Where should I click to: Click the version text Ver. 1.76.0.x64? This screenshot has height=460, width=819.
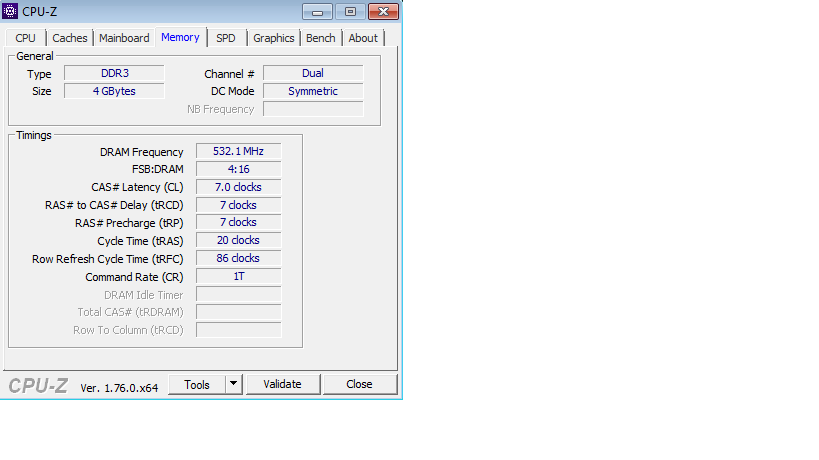point(119,388)
